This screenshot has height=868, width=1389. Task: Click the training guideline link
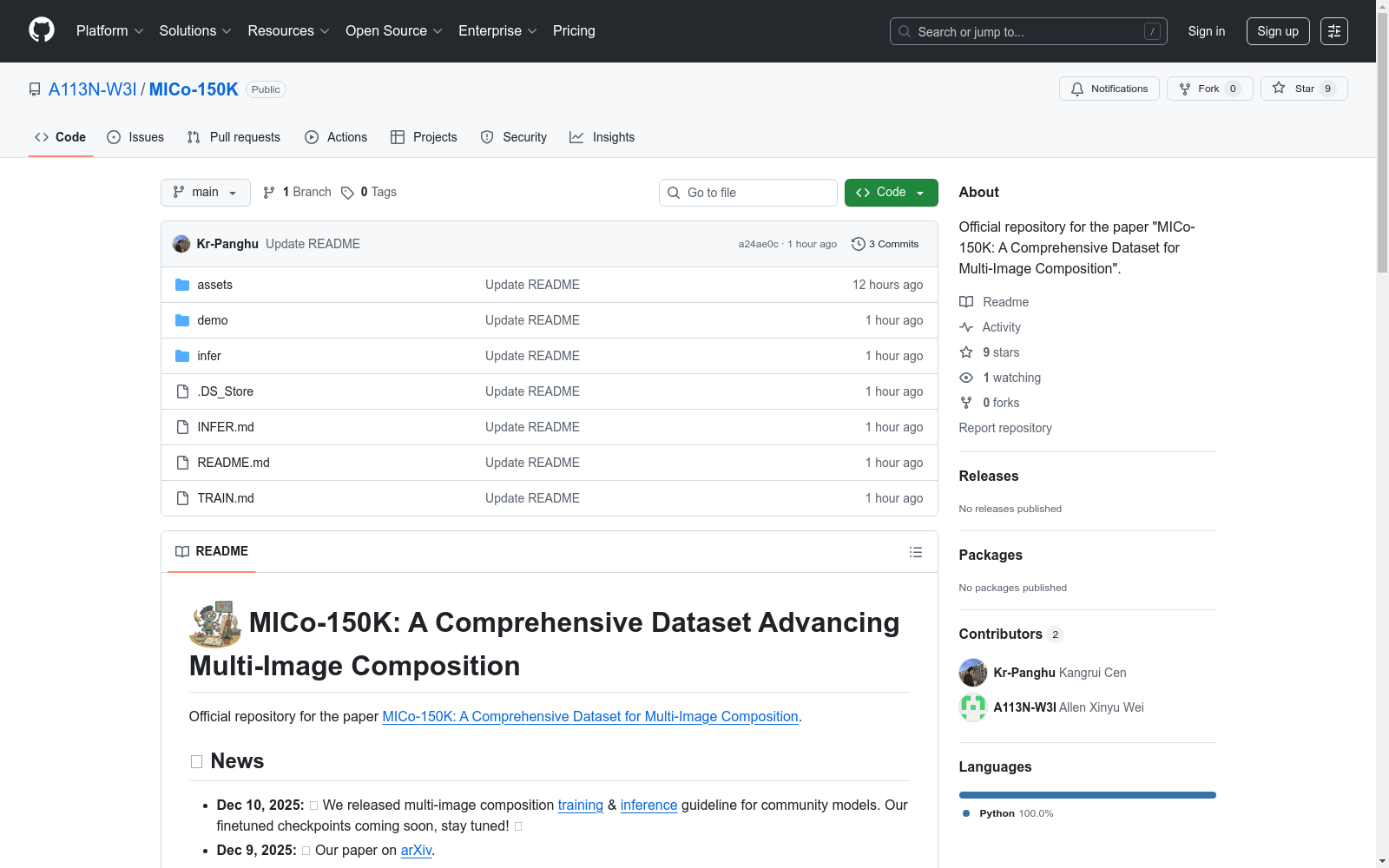(x=581, y=806)
